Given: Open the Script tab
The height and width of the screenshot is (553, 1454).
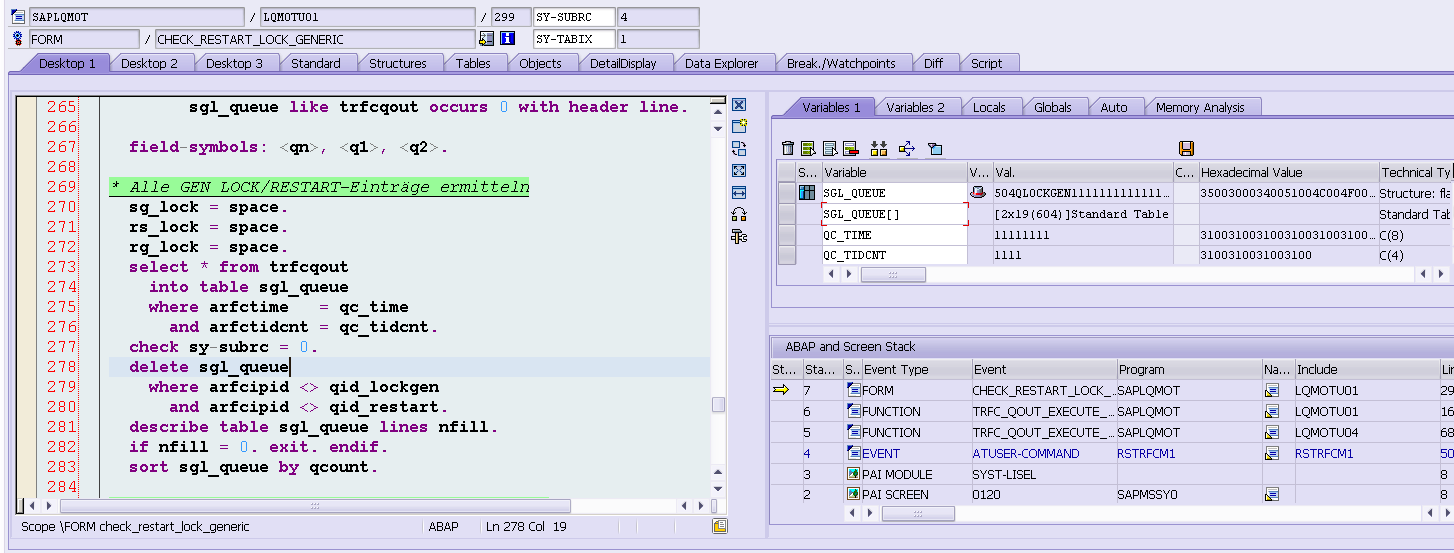Looking at the screenshot, I should (x=986, y=63).
